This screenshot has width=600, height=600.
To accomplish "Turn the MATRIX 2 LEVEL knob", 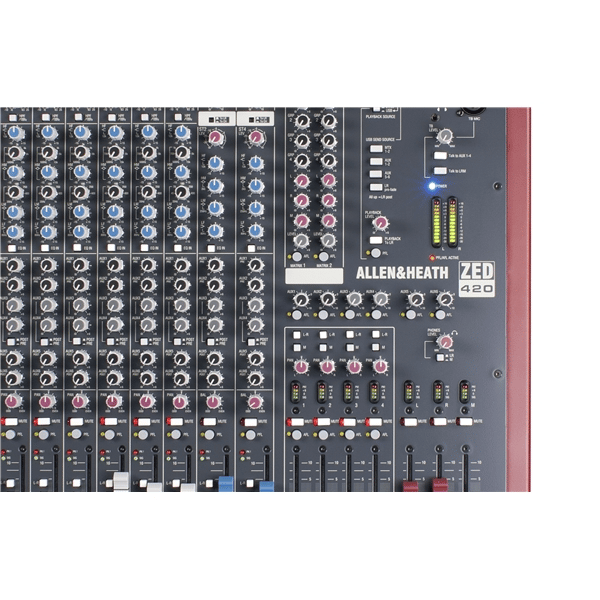I will coord(328,241).
